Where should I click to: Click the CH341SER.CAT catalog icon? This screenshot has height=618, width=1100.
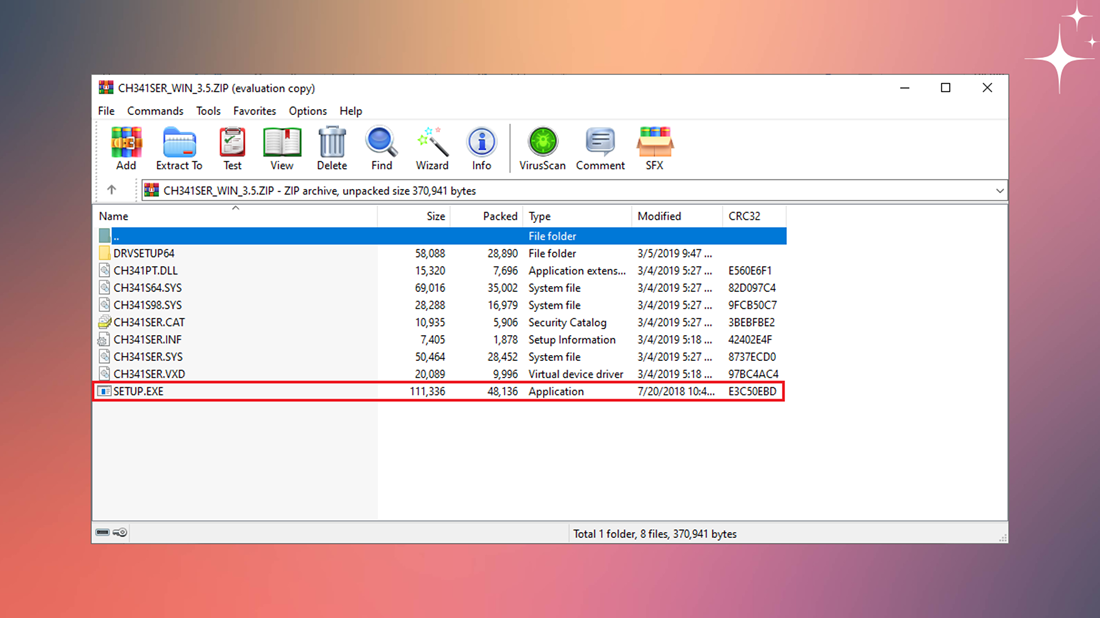click(x=105, y=322)
